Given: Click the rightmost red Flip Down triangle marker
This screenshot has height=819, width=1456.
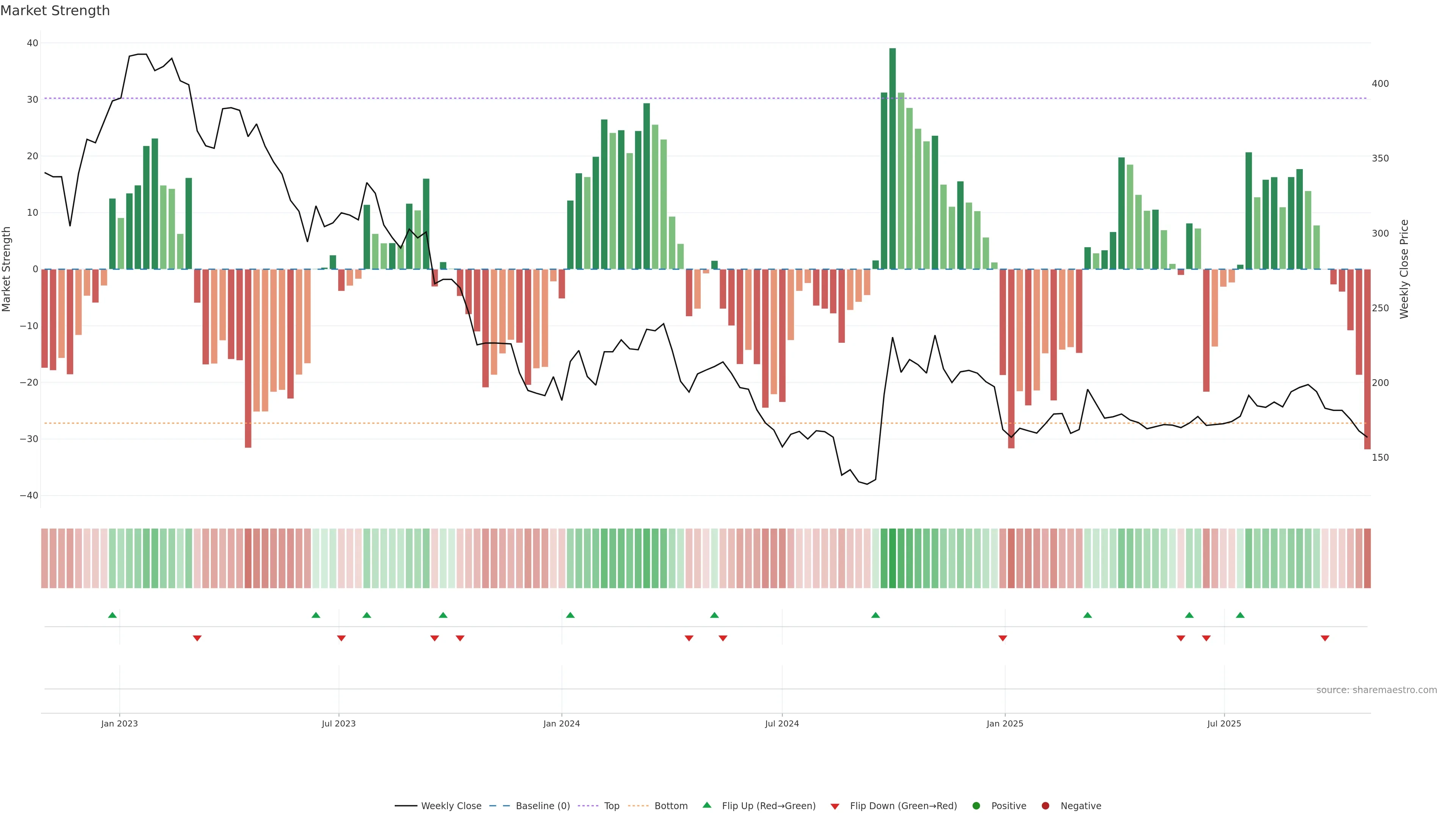Looking at the screenshot, I should [1325, 638].
